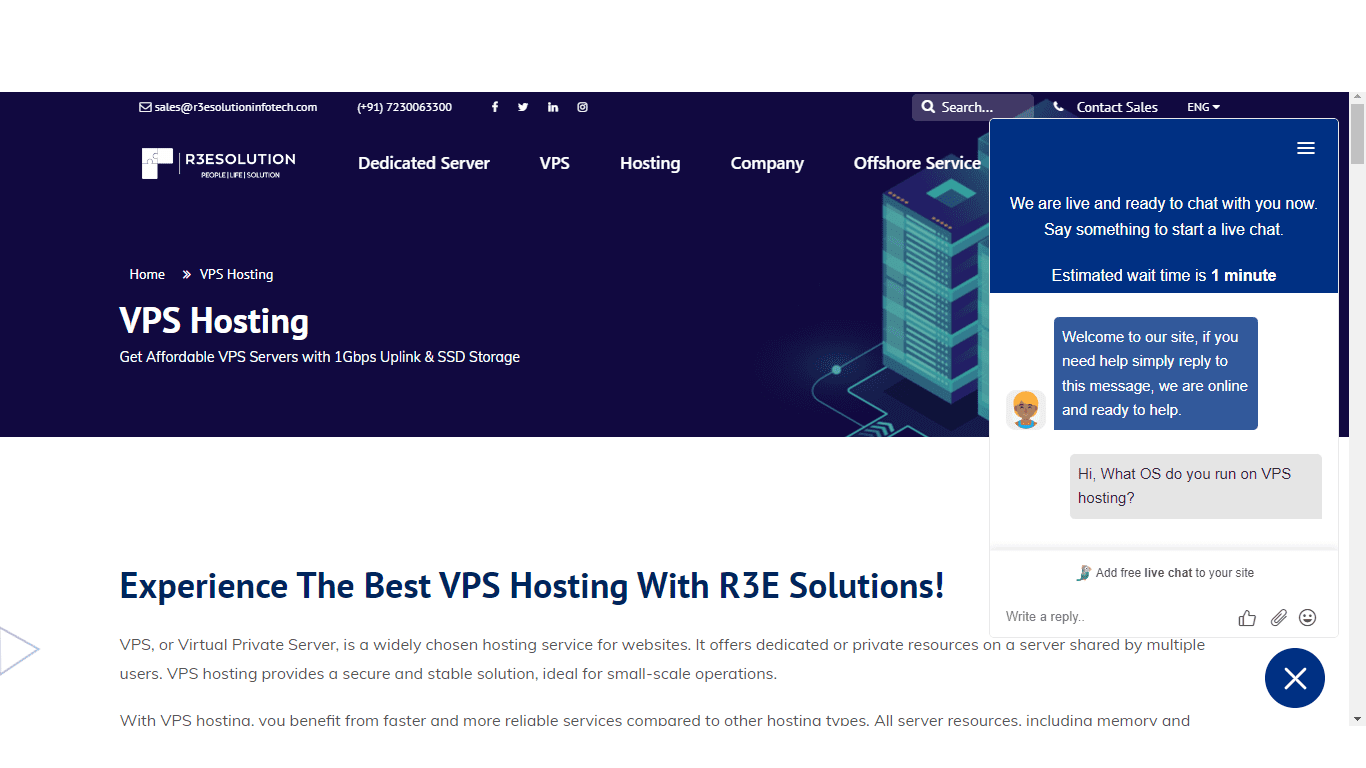Screen dimensions: 1366x768
Task: Click the "VPS Hosting" page title
Action: [x=214, y=321]
